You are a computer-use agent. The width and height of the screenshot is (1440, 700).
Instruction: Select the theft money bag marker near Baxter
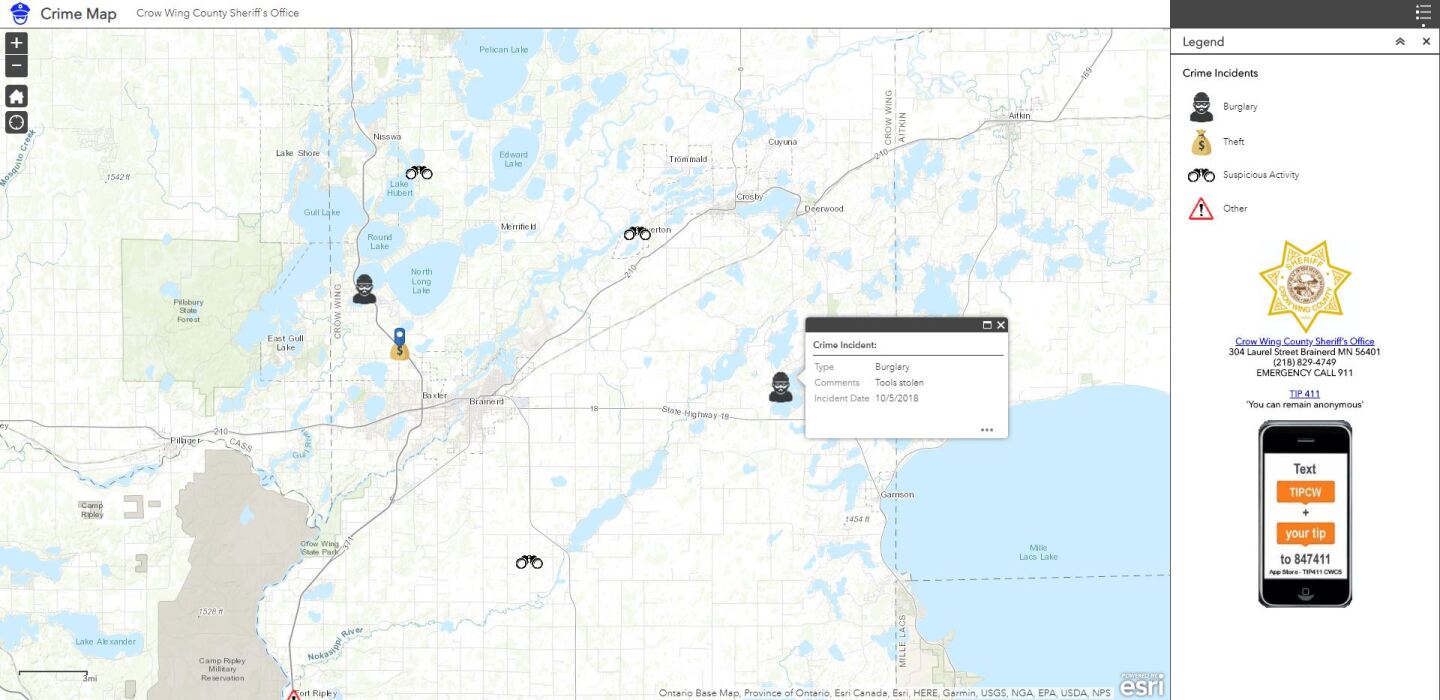pyautogui.click(x=400, y=349)
